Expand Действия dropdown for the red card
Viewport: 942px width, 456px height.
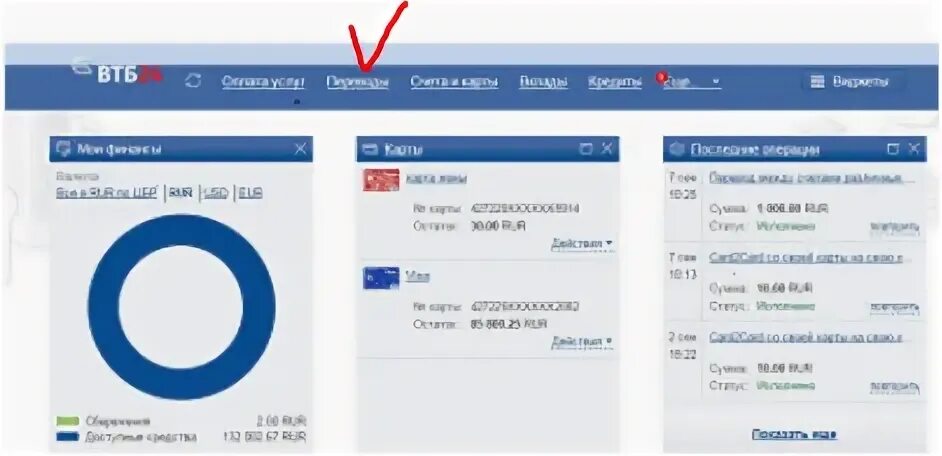pos(582,243)
